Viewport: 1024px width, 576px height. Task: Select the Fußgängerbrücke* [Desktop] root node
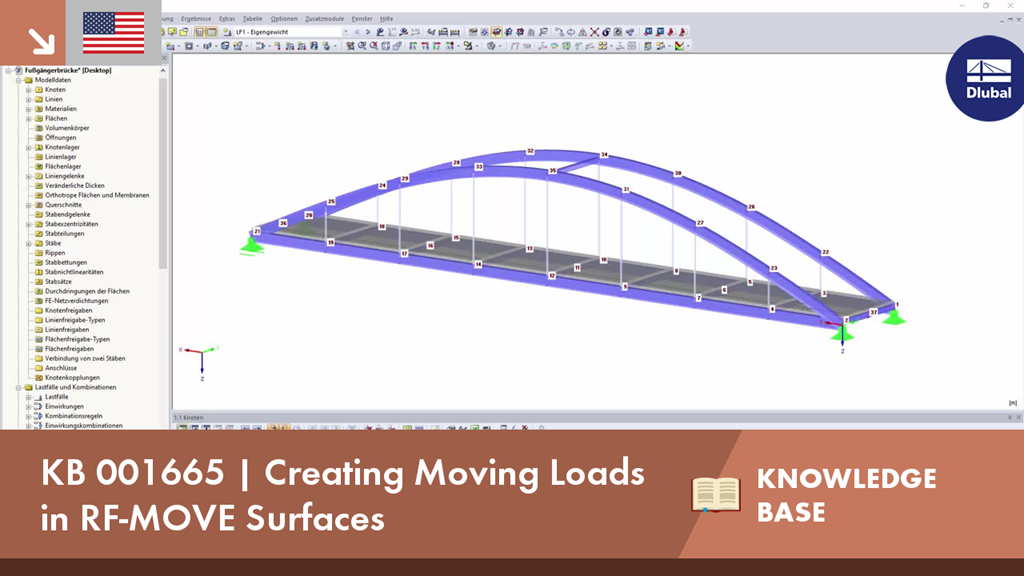(68, 71)
